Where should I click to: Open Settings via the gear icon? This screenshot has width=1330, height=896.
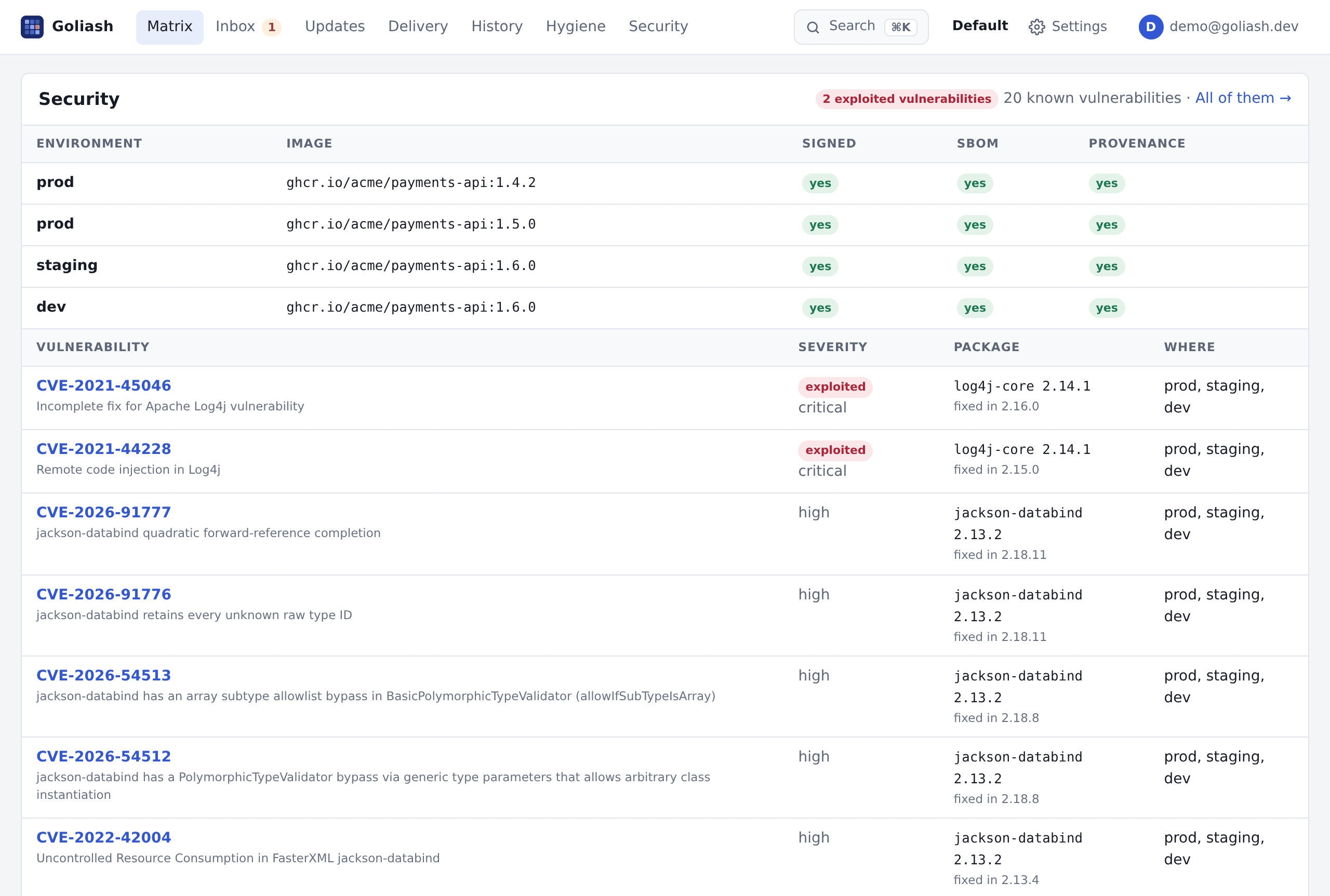1036,27
